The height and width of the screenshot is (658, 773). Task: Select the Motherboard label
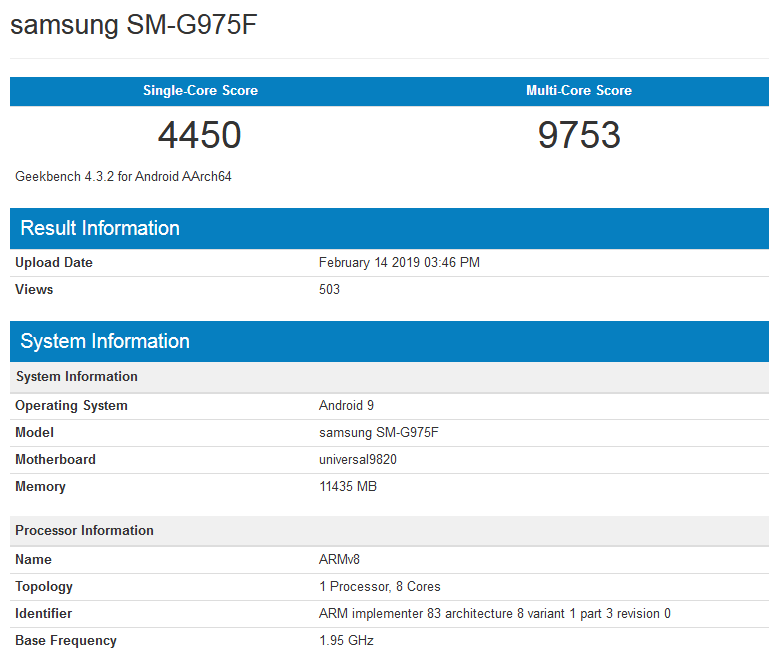coord(55,459)
